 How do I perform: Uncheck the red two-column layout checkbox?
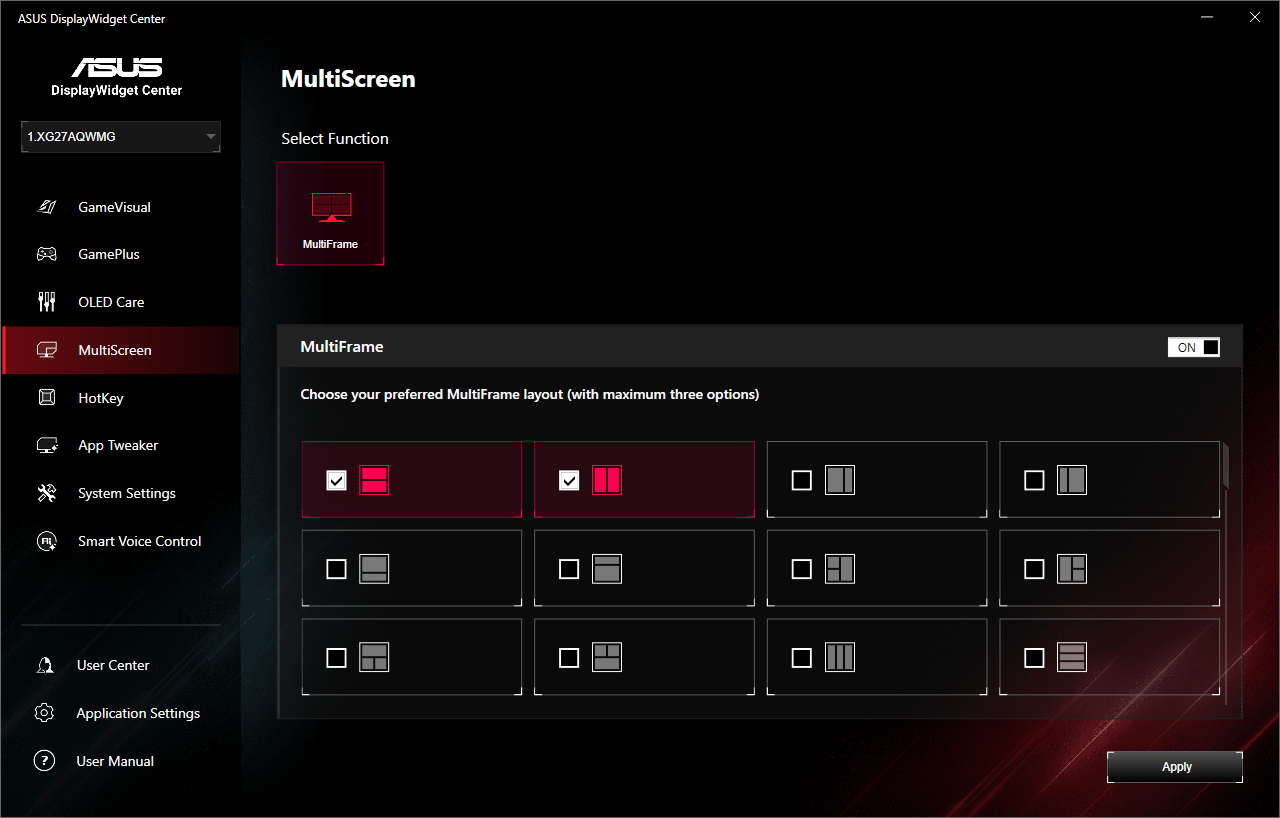(x=569, y=481)
